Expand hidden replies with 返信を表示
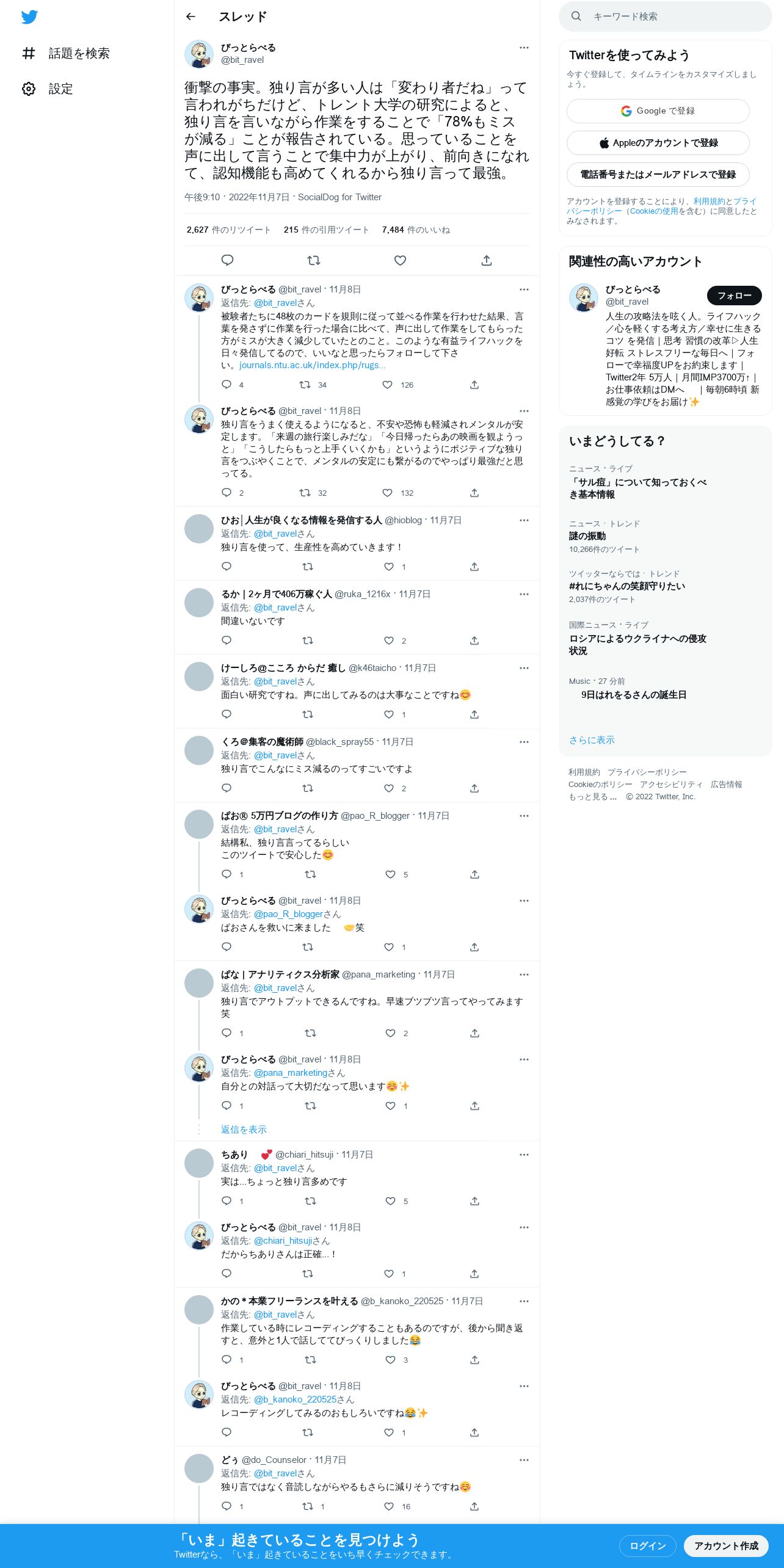The width and height of the screenshot is (784, 1568). [x=244, y=1130]
